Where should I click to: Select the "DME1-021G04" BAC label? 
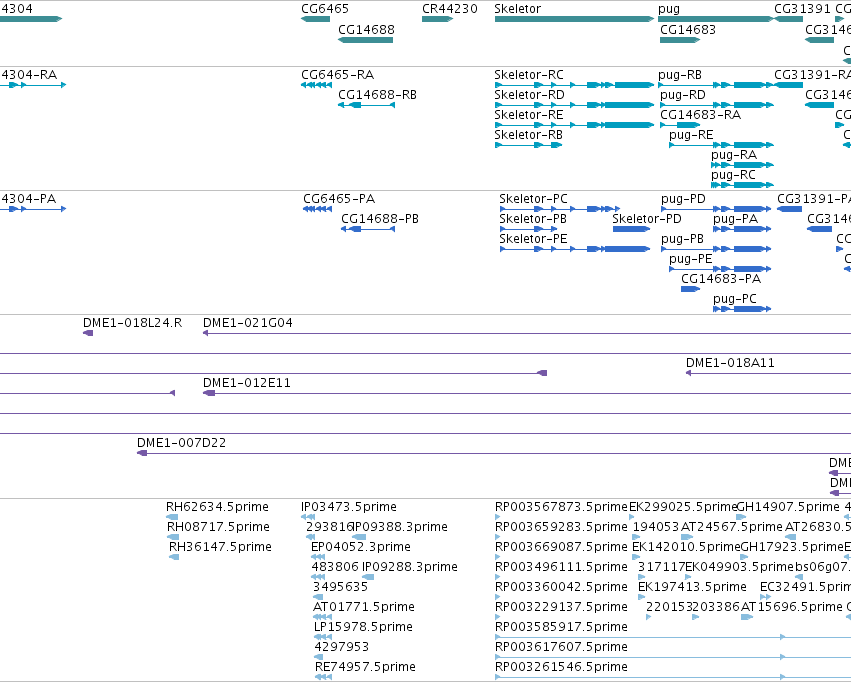click(248, 323)
